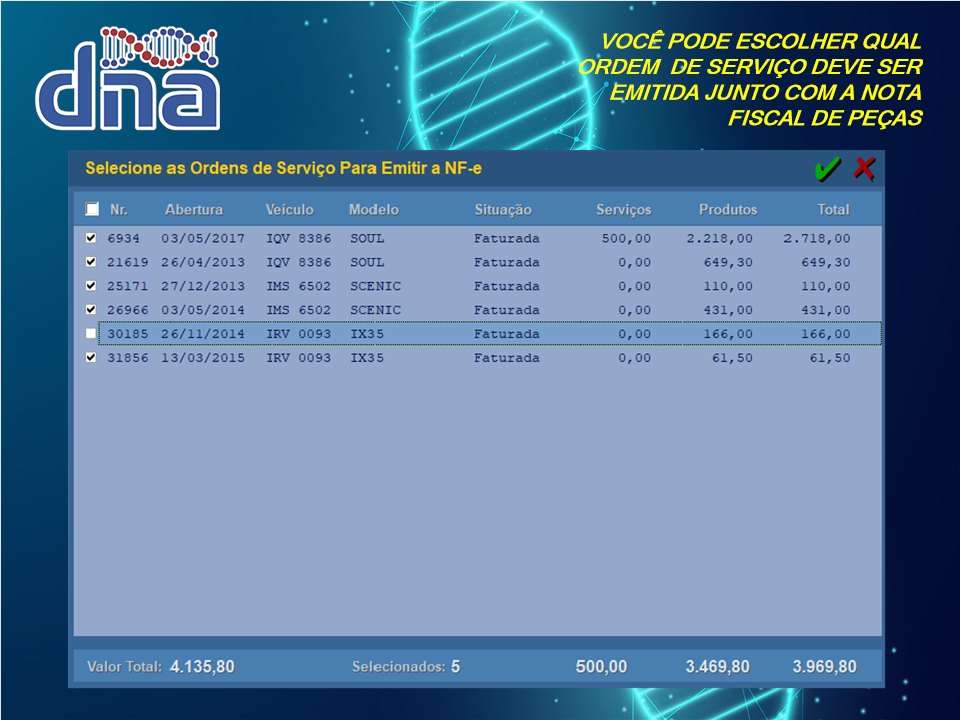The height and width of the screenshot is (720, 960).
Task: Uncheck the checkbox for order 31856
Action: point(91,358)
